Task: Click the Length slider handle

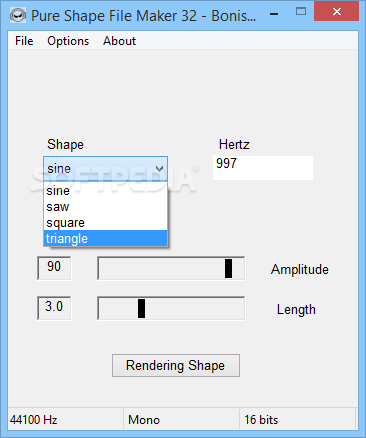Action: pos(141,308)
